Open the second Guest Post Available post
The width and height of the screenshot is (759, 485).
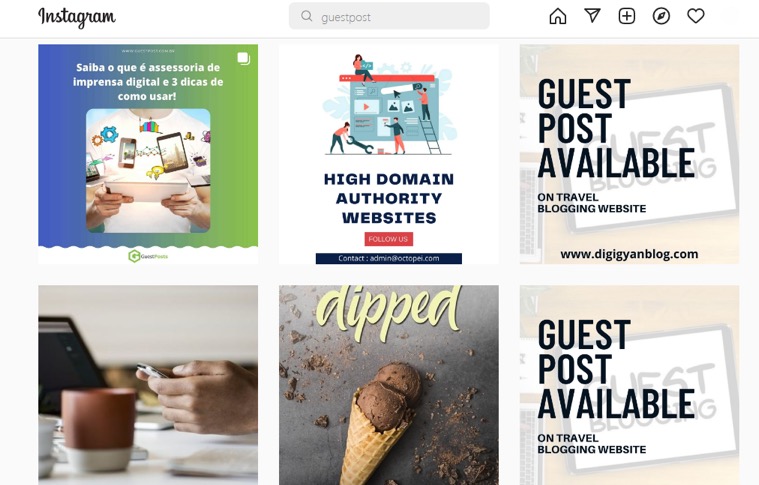click(629, 385)
